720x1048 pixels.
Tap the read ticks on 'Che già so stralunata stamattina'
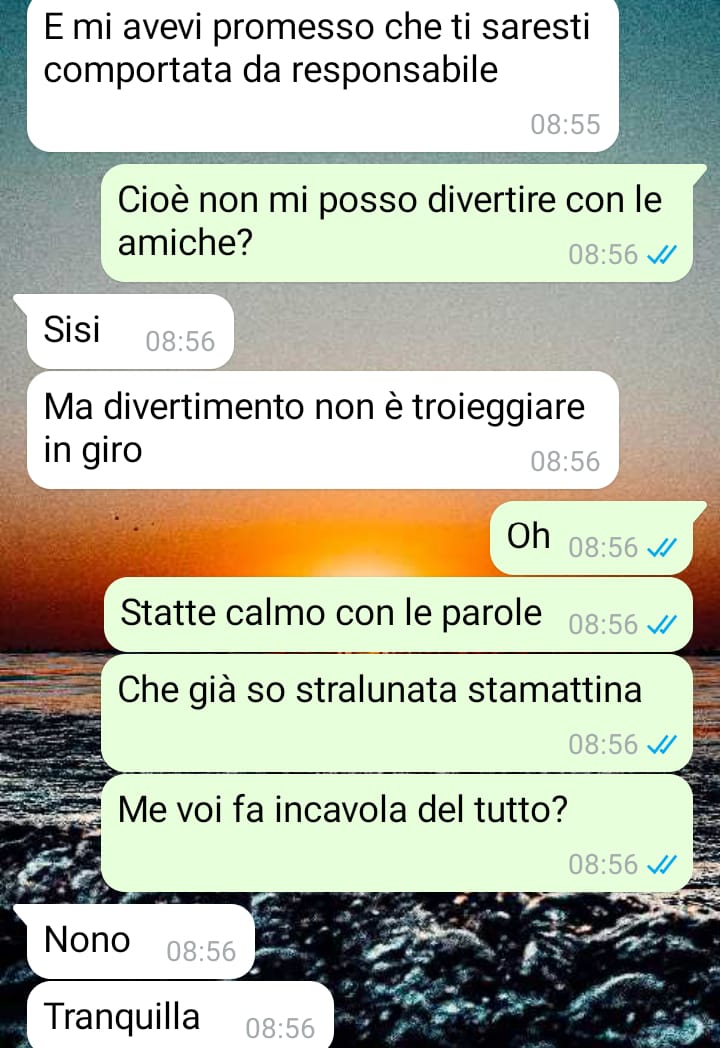click(663, 744)
